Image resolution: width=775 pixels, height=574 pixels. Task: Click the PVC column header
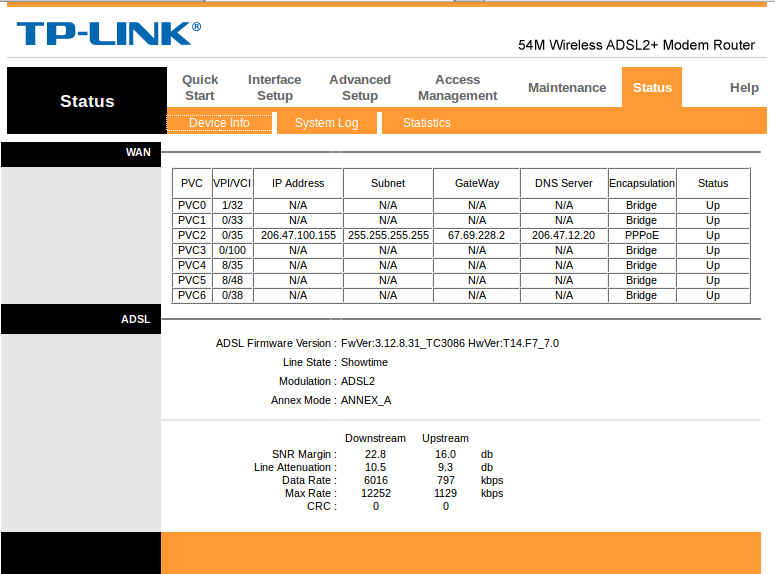(x=192, y=183)
